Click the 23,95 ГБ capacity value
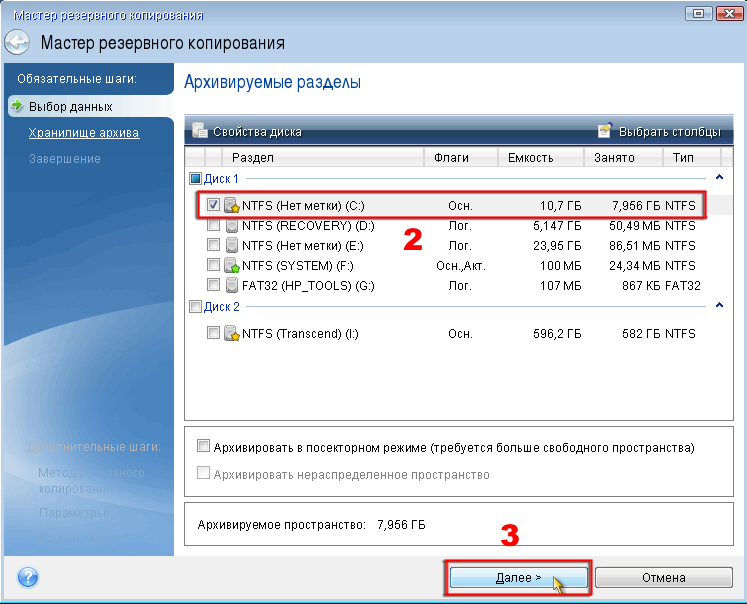The image size is (747, 604). tap(557, 245)
